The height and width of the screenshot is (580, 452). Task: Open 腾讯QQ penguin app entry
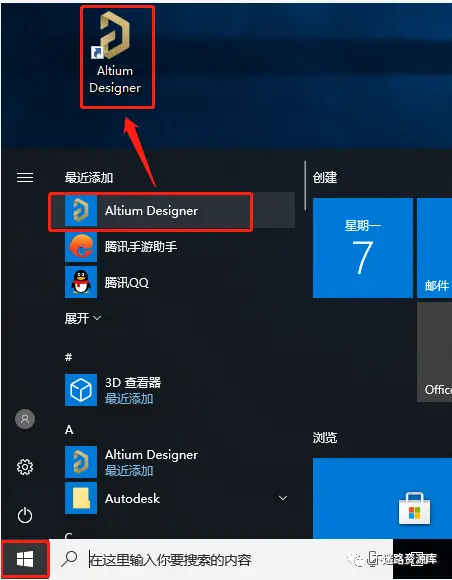point(172,282)
